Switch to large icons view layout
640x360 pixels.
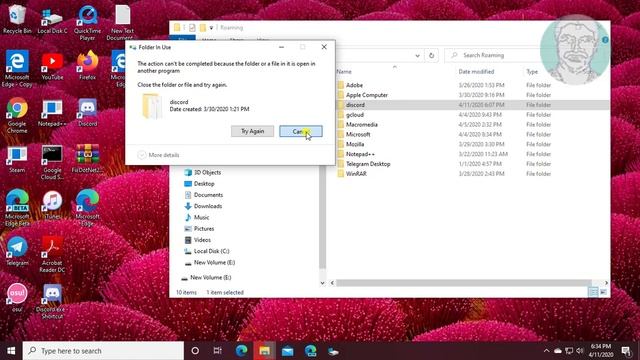[x=603, y=292]
